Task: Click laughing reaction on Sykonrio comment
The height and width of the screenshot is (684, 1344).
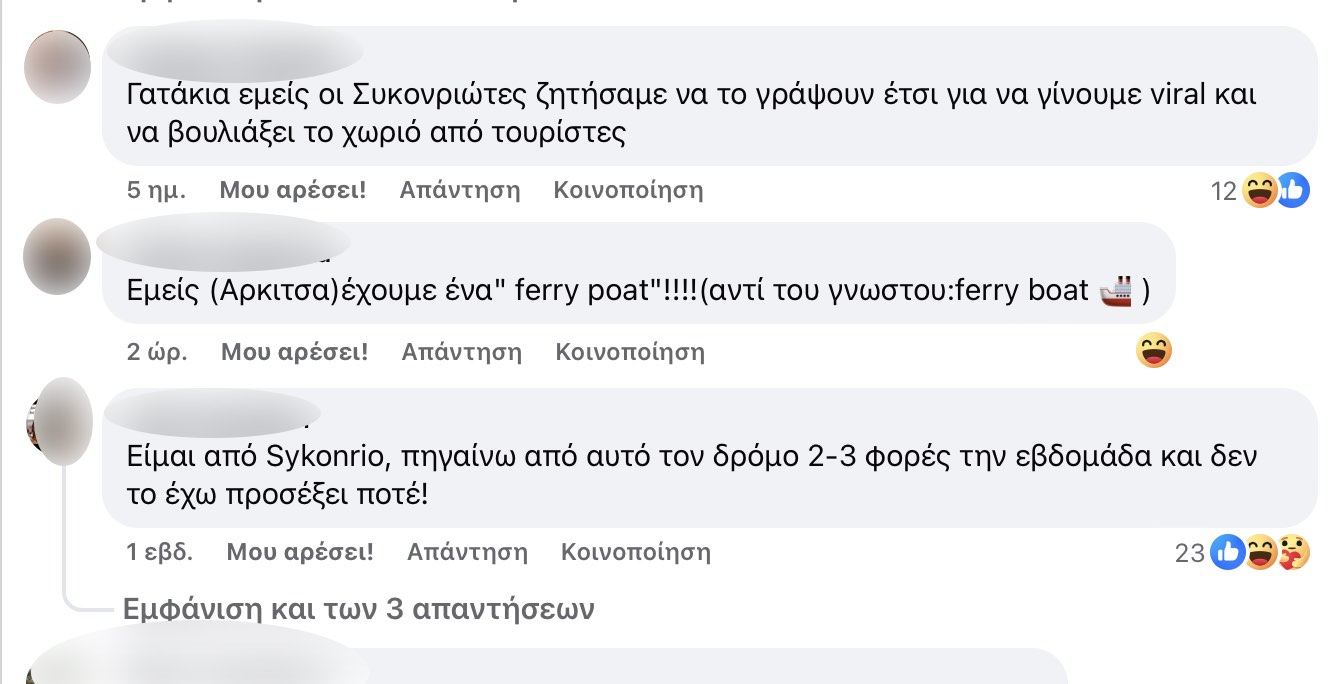Action: [x=1261, y=552]
